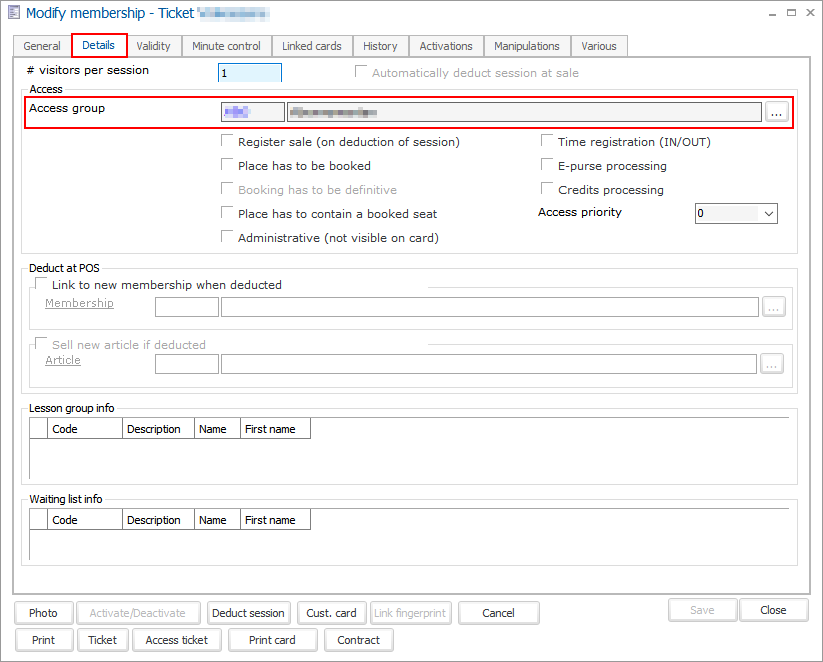Enable Link to new membership when deducted

(42, 285)
